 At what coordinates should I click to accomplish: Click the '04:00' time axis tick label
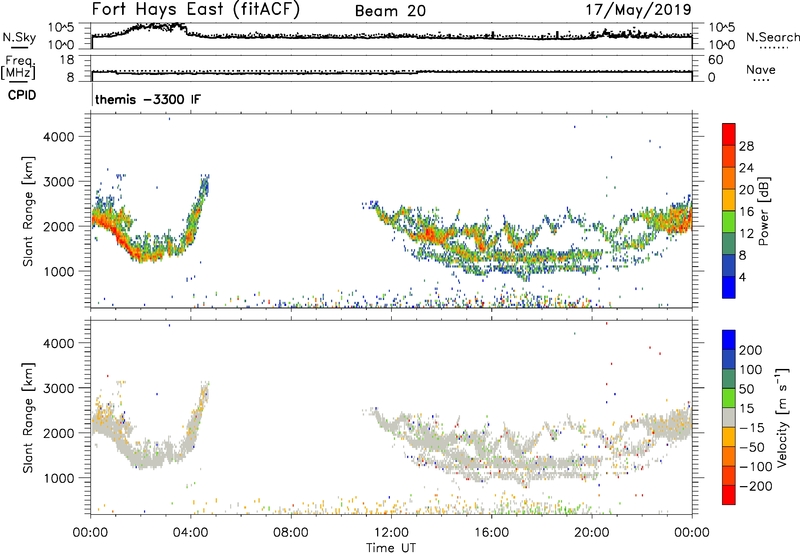click(191, 533)
